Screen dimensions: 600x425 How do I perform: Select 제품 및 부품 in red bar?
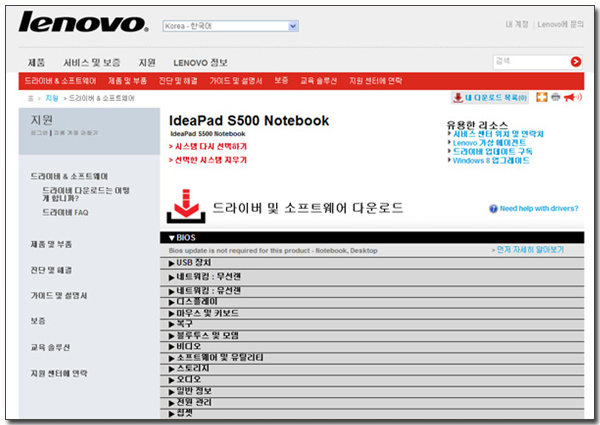click(127, 81)
